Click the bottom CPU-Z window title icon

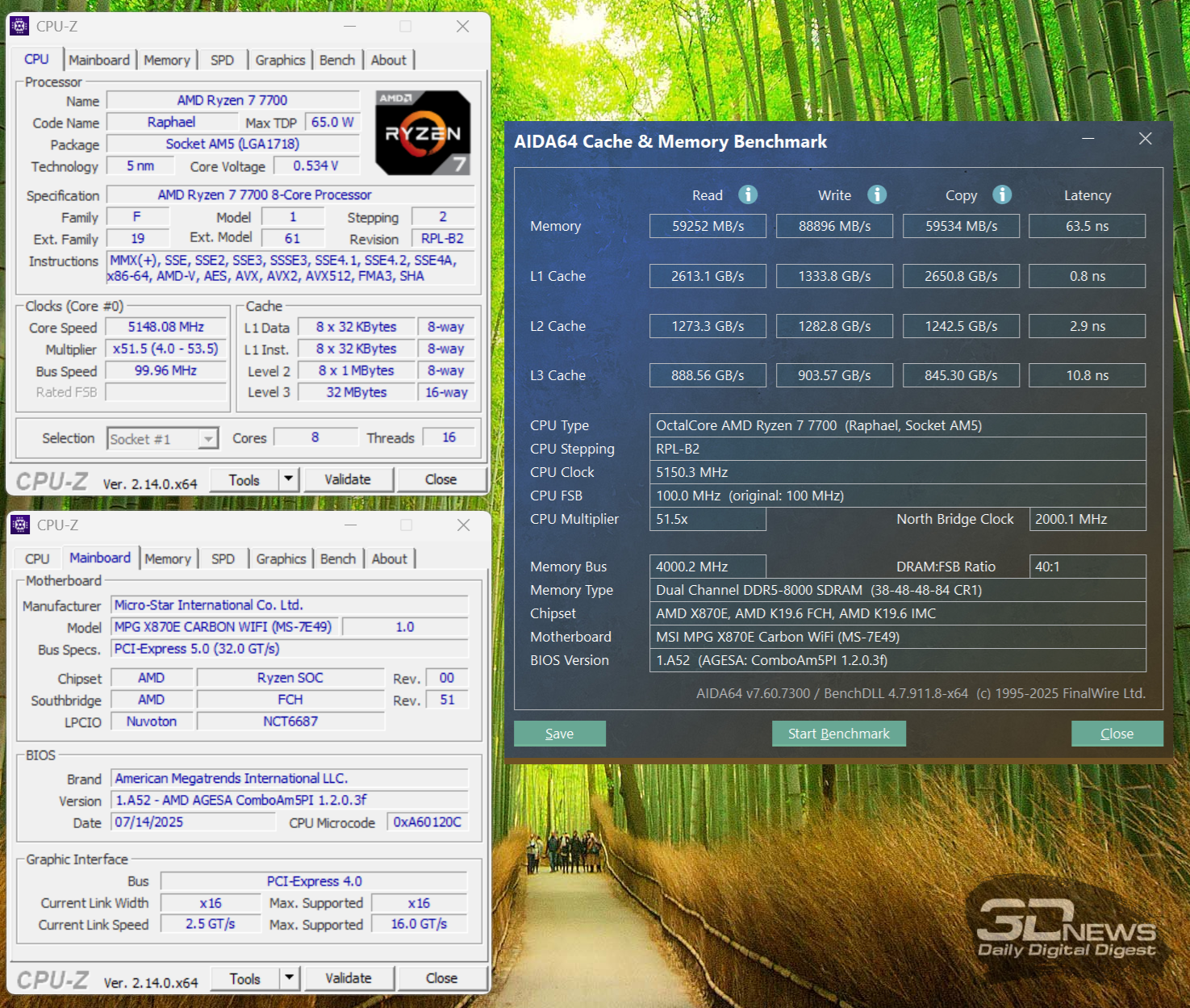20,525
